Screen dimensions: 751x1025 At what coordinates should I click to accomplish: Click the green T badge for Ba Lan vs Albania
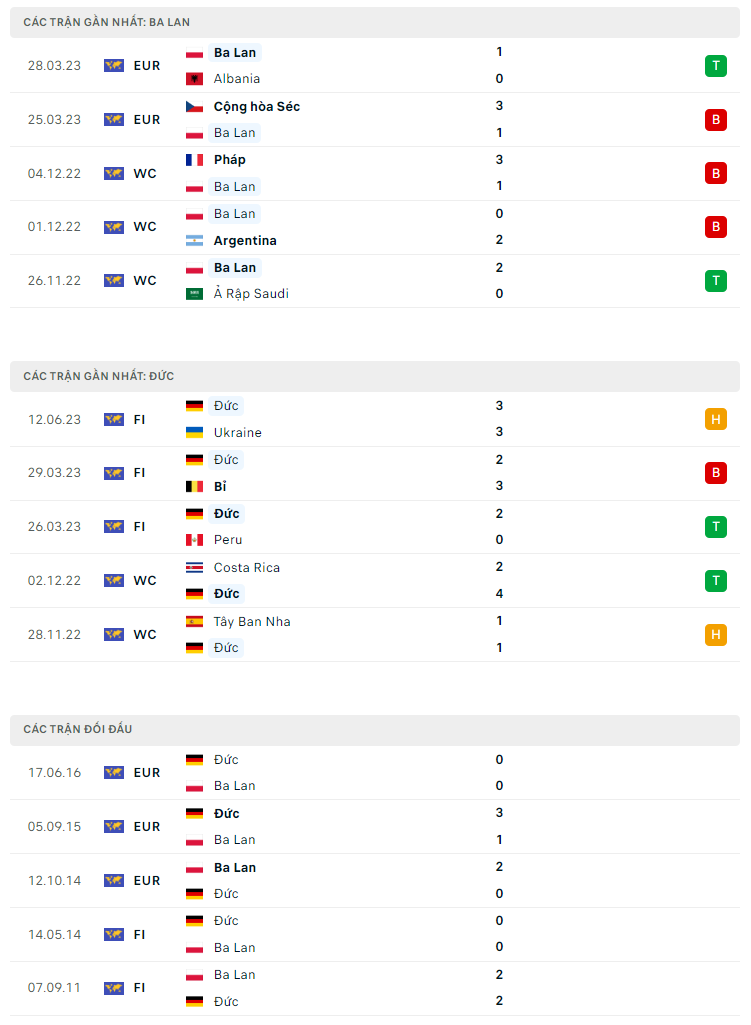715,66
